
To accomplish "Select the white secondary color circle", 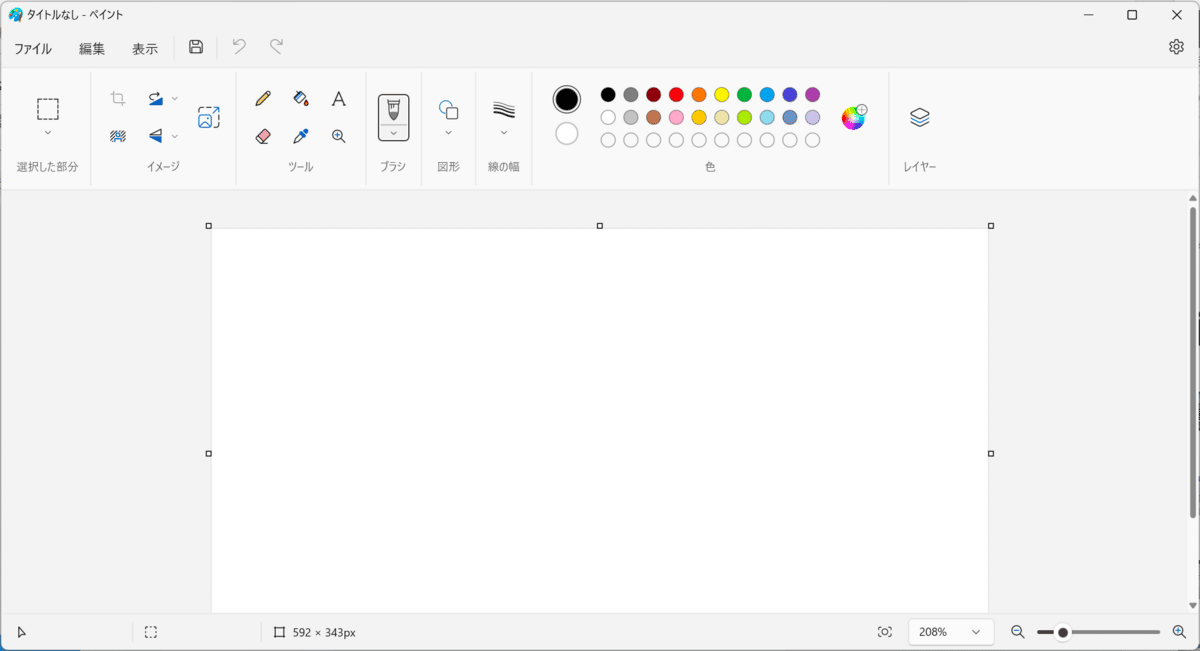I will tap(567, 133).
